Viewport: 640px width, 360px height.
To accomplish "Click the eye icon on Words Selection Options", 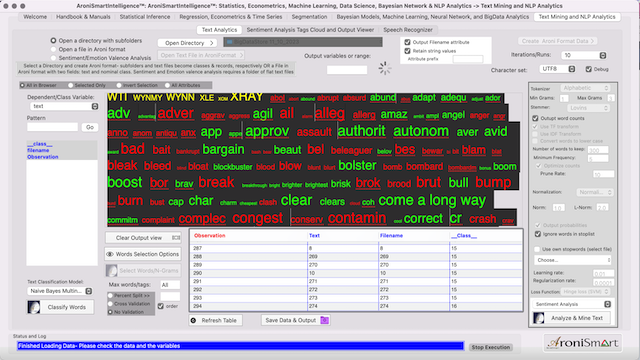I will (x=110, y=254).
